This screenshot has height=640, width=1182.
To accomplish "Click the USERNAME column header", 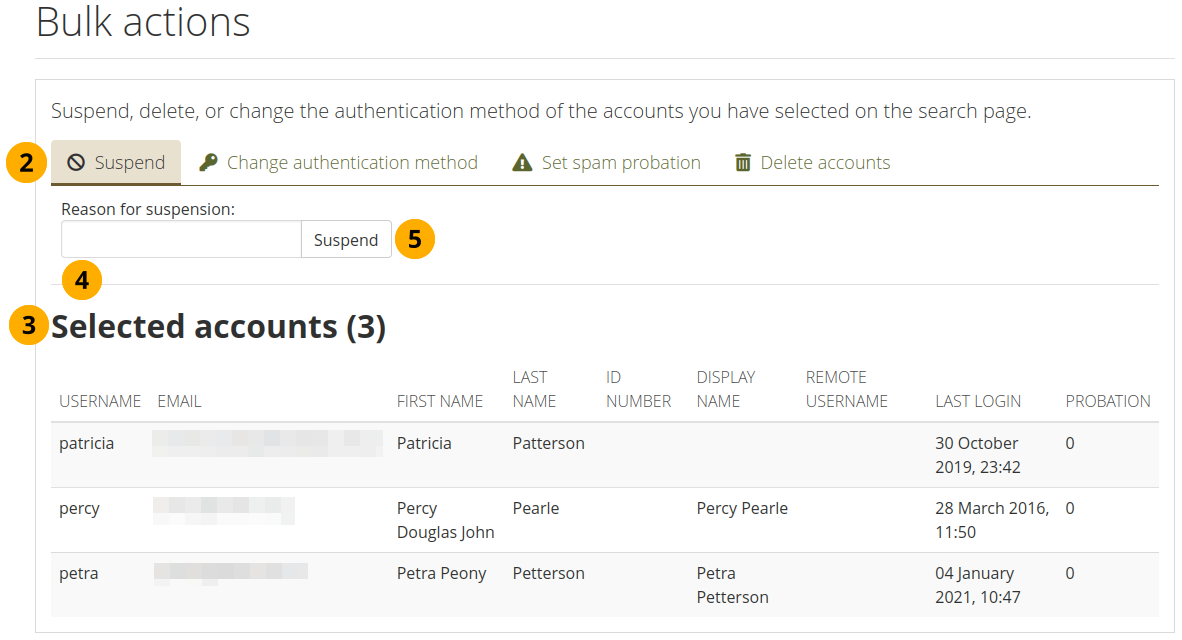I will pos(100,401).
